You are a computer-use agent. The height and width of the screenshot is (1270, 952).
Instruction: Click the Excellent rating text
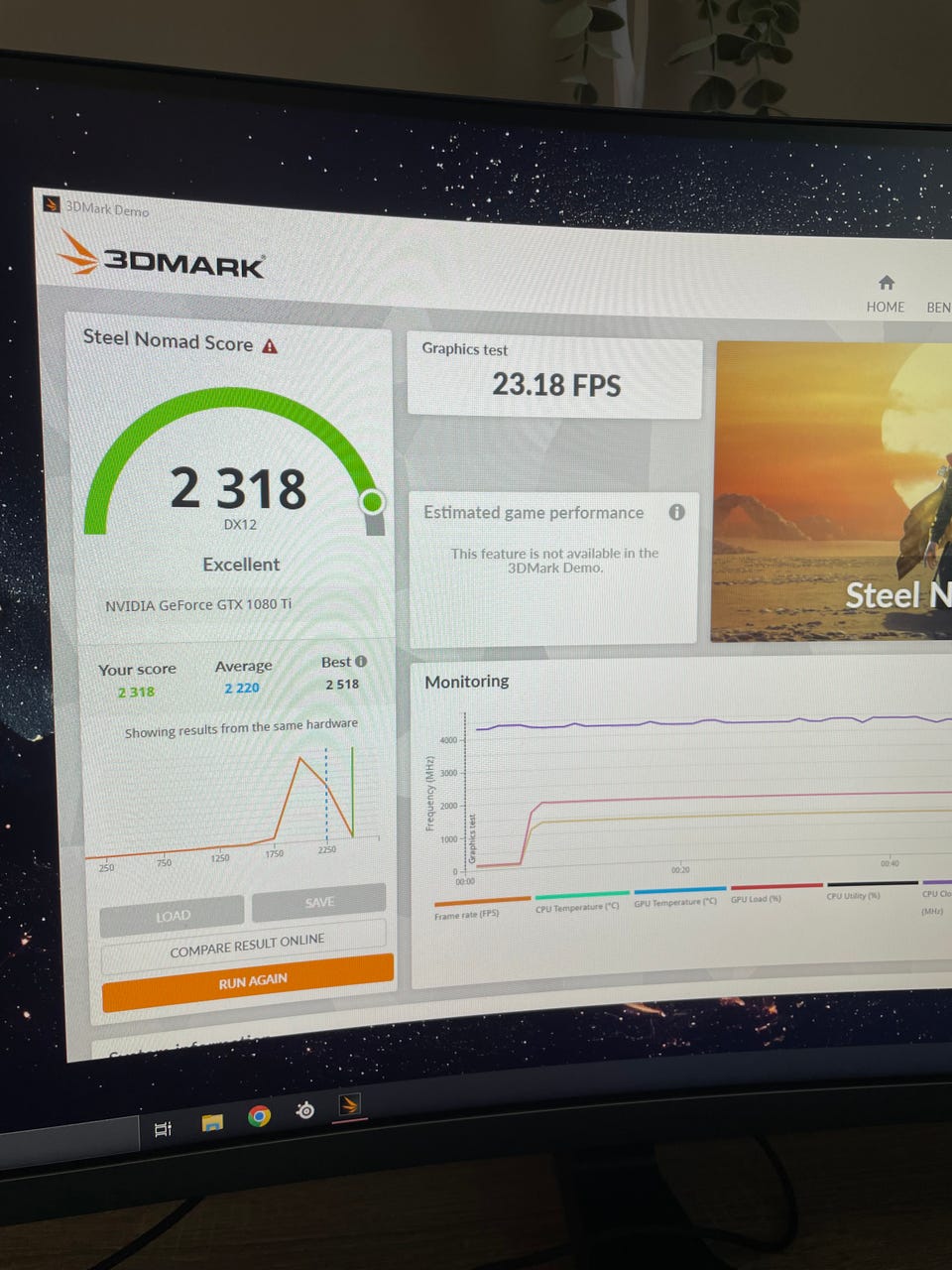tap(241, 565)
